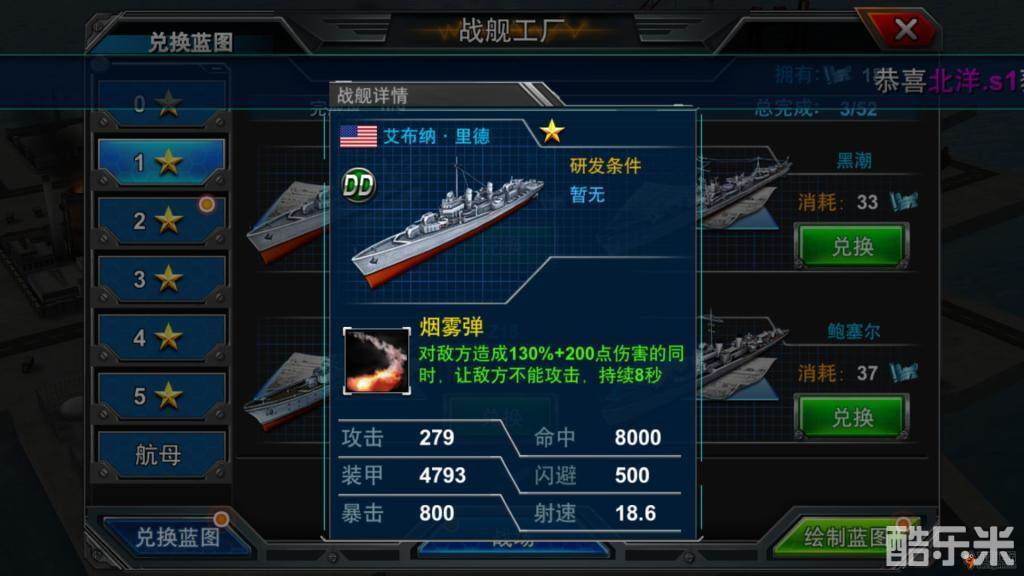The width and height of the screenshot is (1024, 576).
Task: Select the 1 star tab
Action: click(x=162, y=162)
